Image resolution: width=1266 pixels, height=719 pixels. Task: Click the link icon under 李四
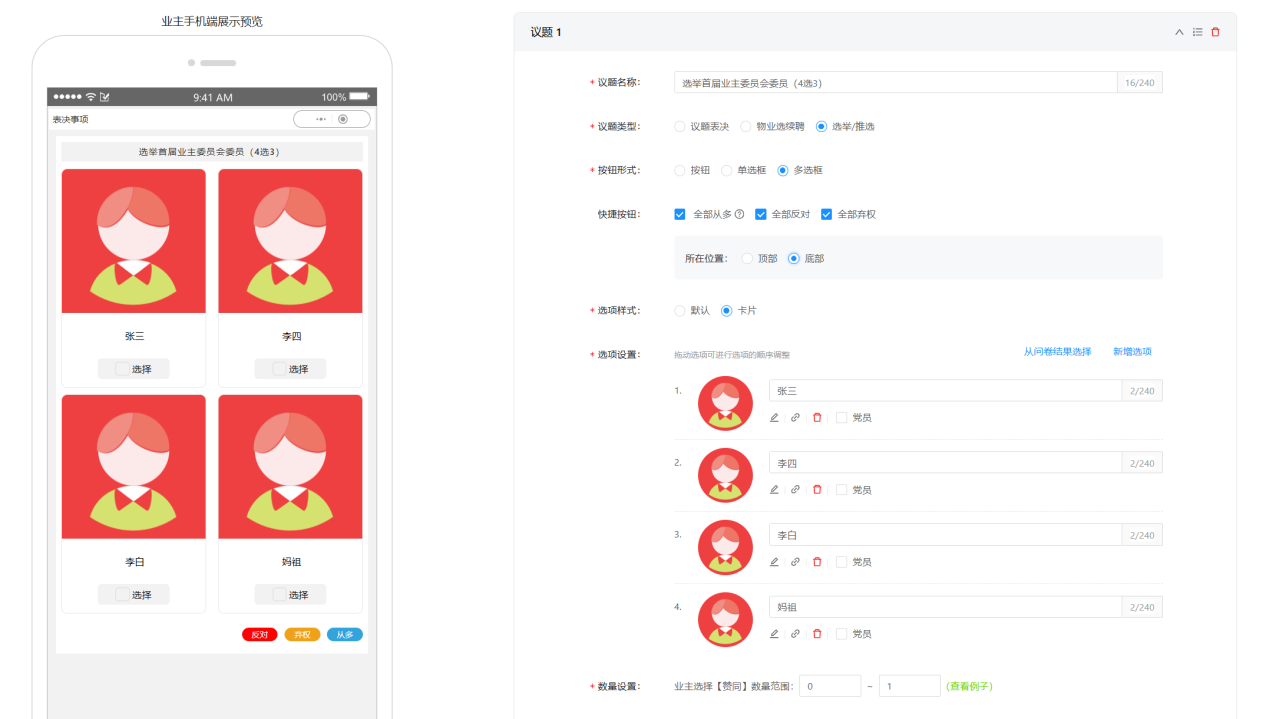tap(795, 490)
